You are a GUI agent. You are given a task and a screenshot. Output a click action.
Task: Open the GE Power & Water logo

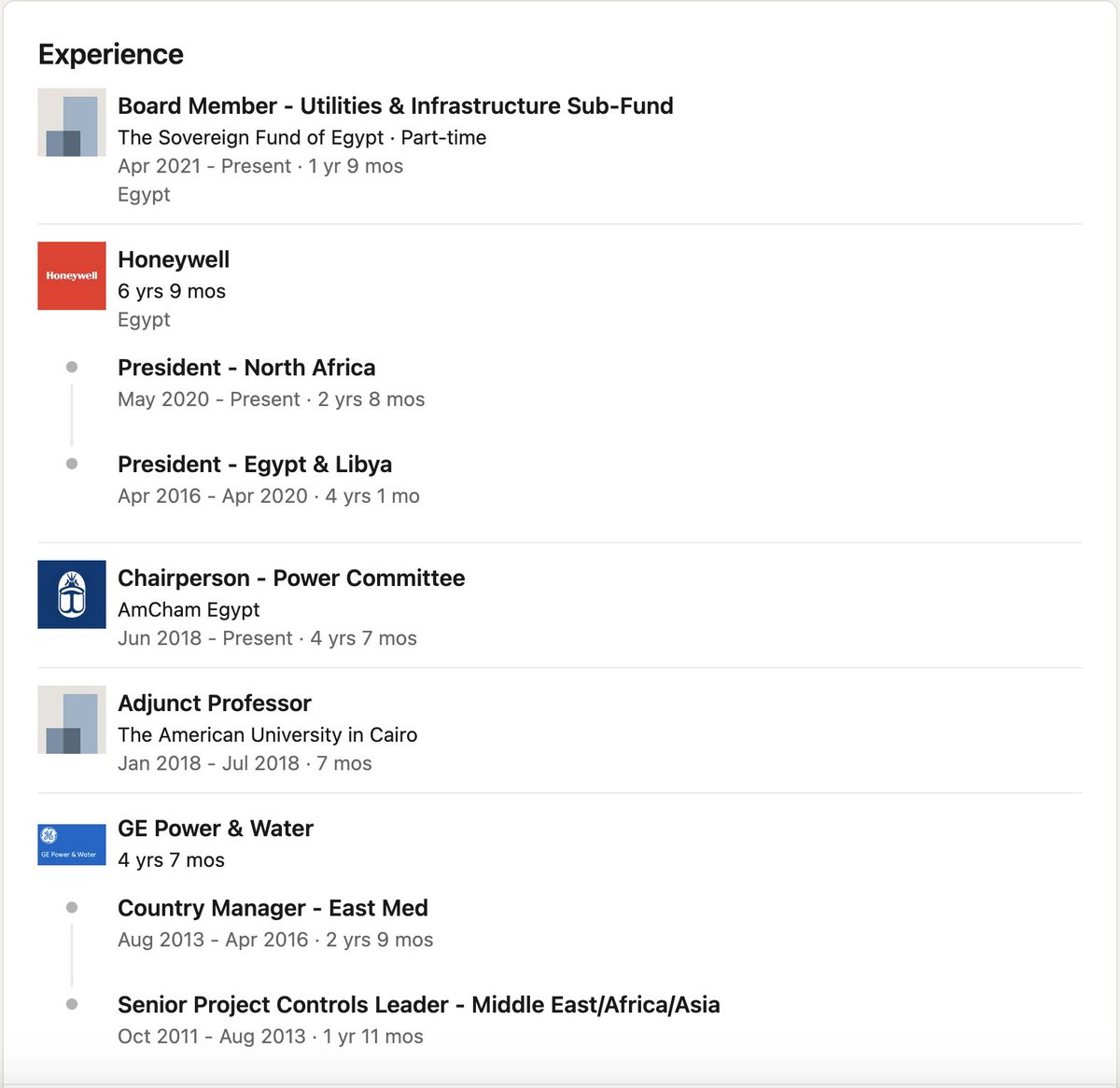pyautogui.click(x=72, y=844)
